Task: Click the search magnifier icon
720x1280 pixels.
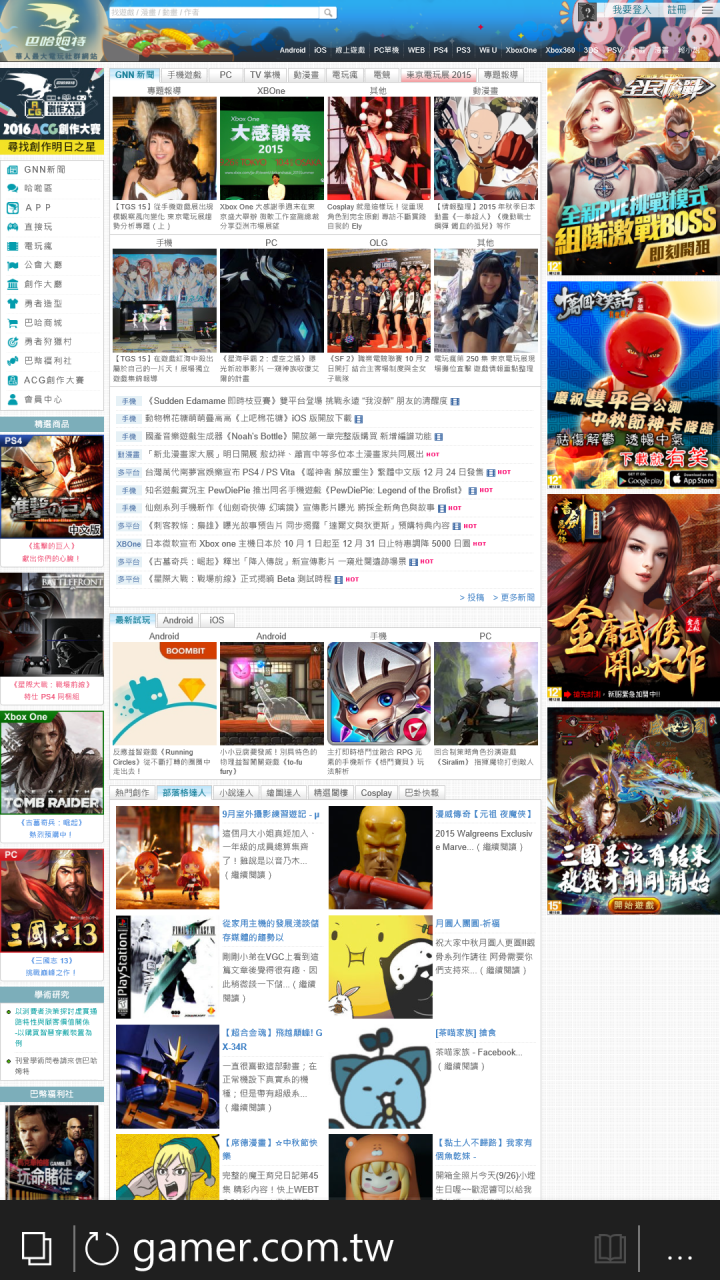Action: click(x=327, y=13)
